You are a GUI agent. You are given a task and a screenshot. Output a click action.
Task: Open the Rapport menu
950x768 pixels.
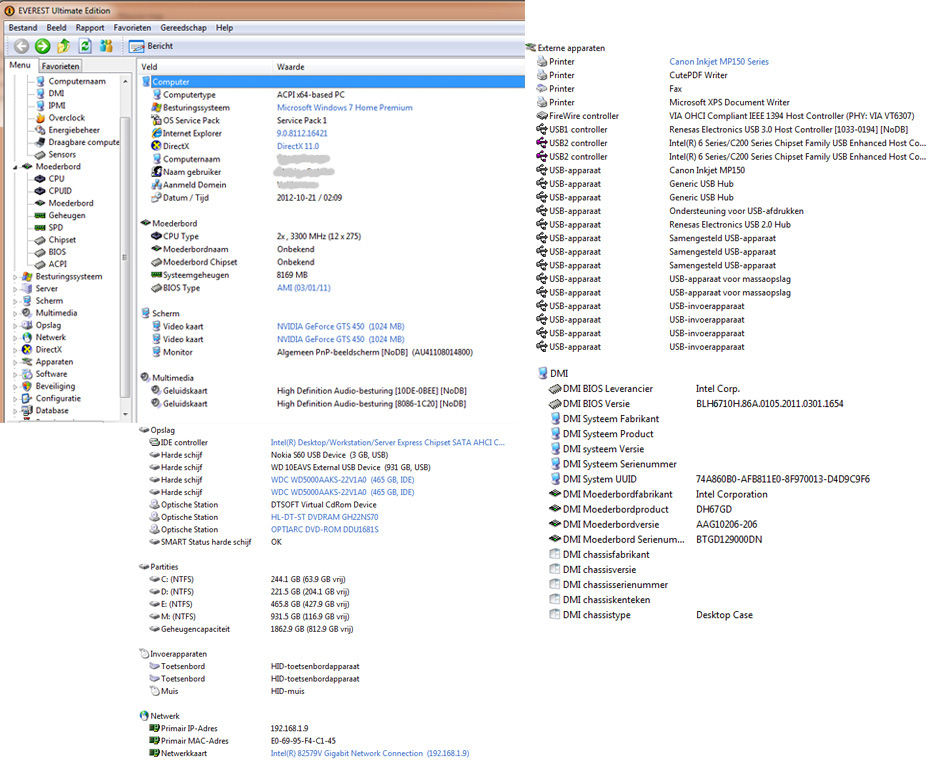90,28
